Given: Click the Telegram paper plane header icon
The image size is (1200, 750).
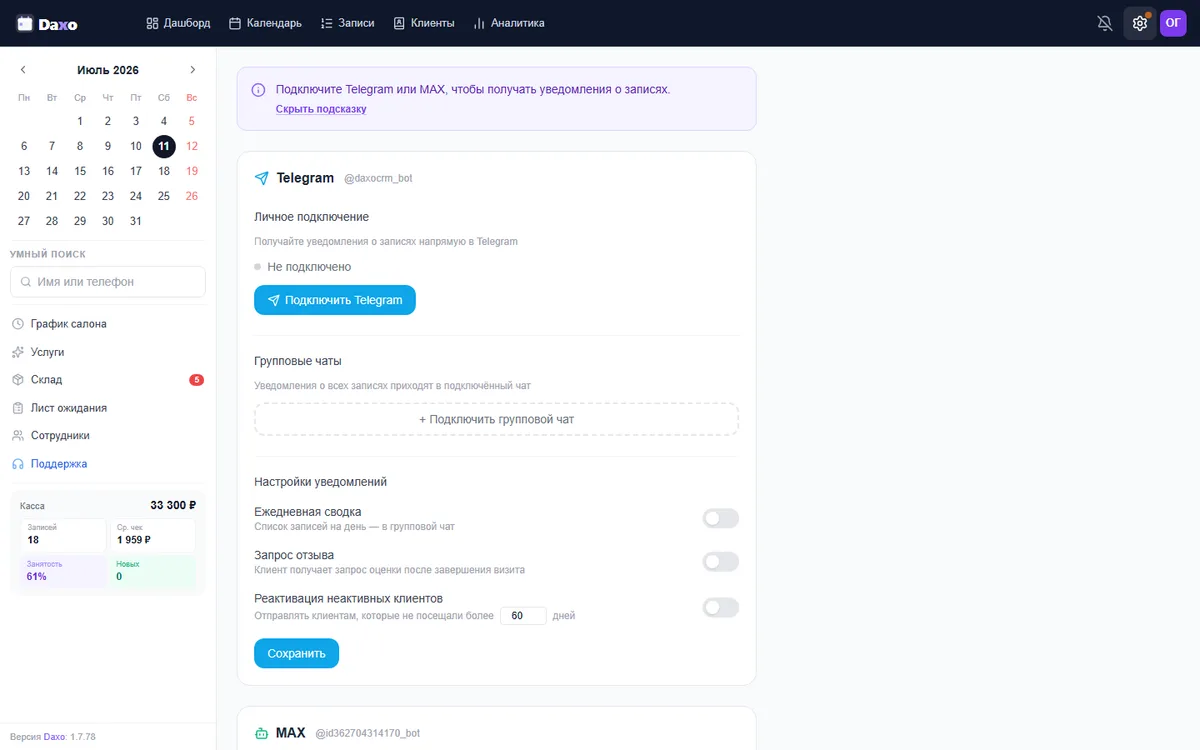Looking at the screenshot, I should point(262,178).
